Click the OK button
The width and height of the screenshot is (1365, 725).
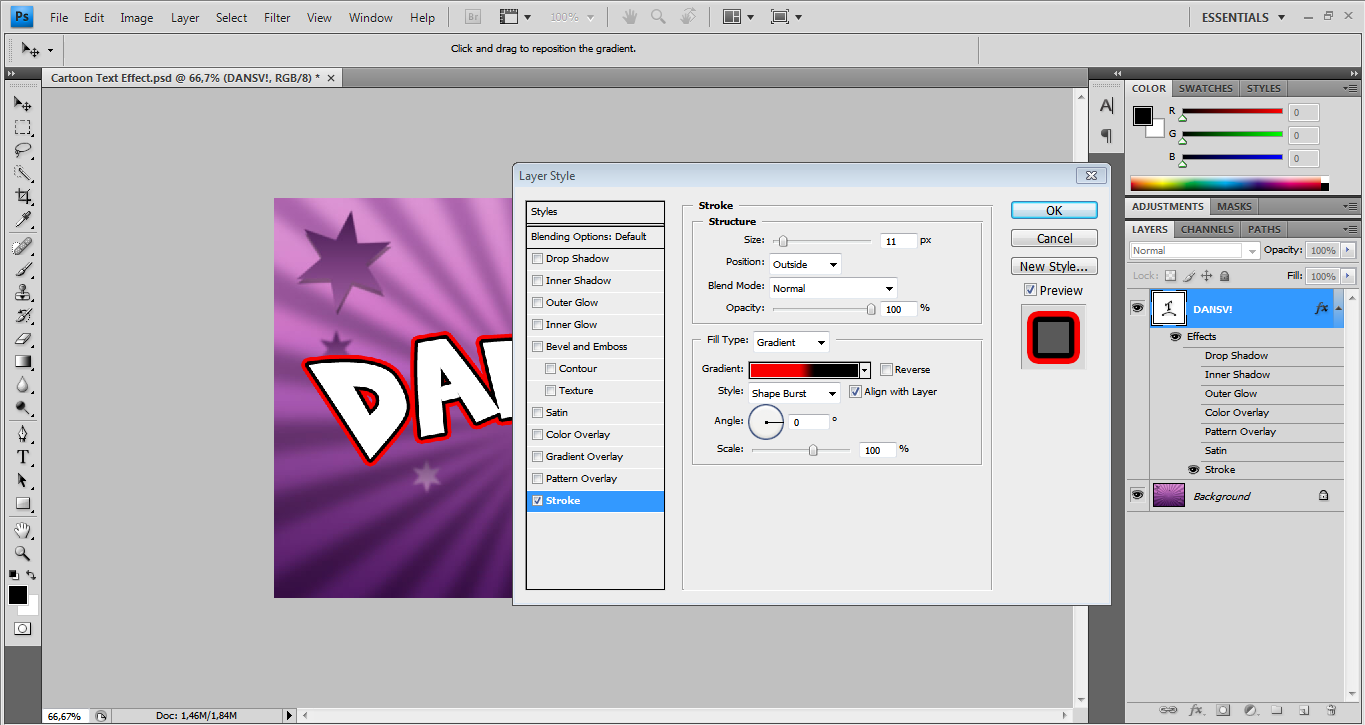[1054, 211]
